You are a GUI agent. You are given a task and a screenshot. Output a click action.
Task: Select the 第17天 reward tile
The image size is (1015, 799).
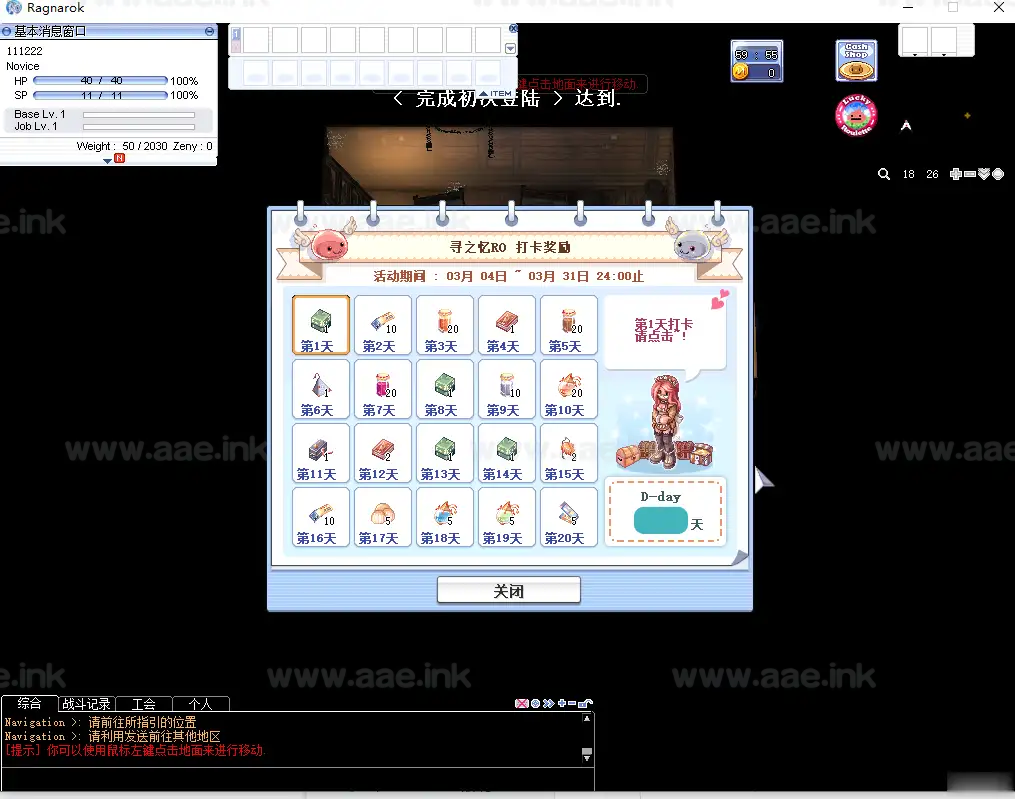[383, 517]
